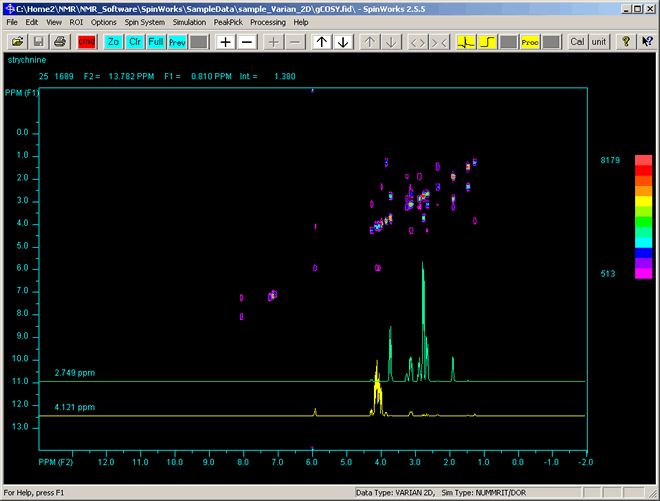Click the Cal calibrate button
This screenshot has width=660, height=501.
pos(578,42)
